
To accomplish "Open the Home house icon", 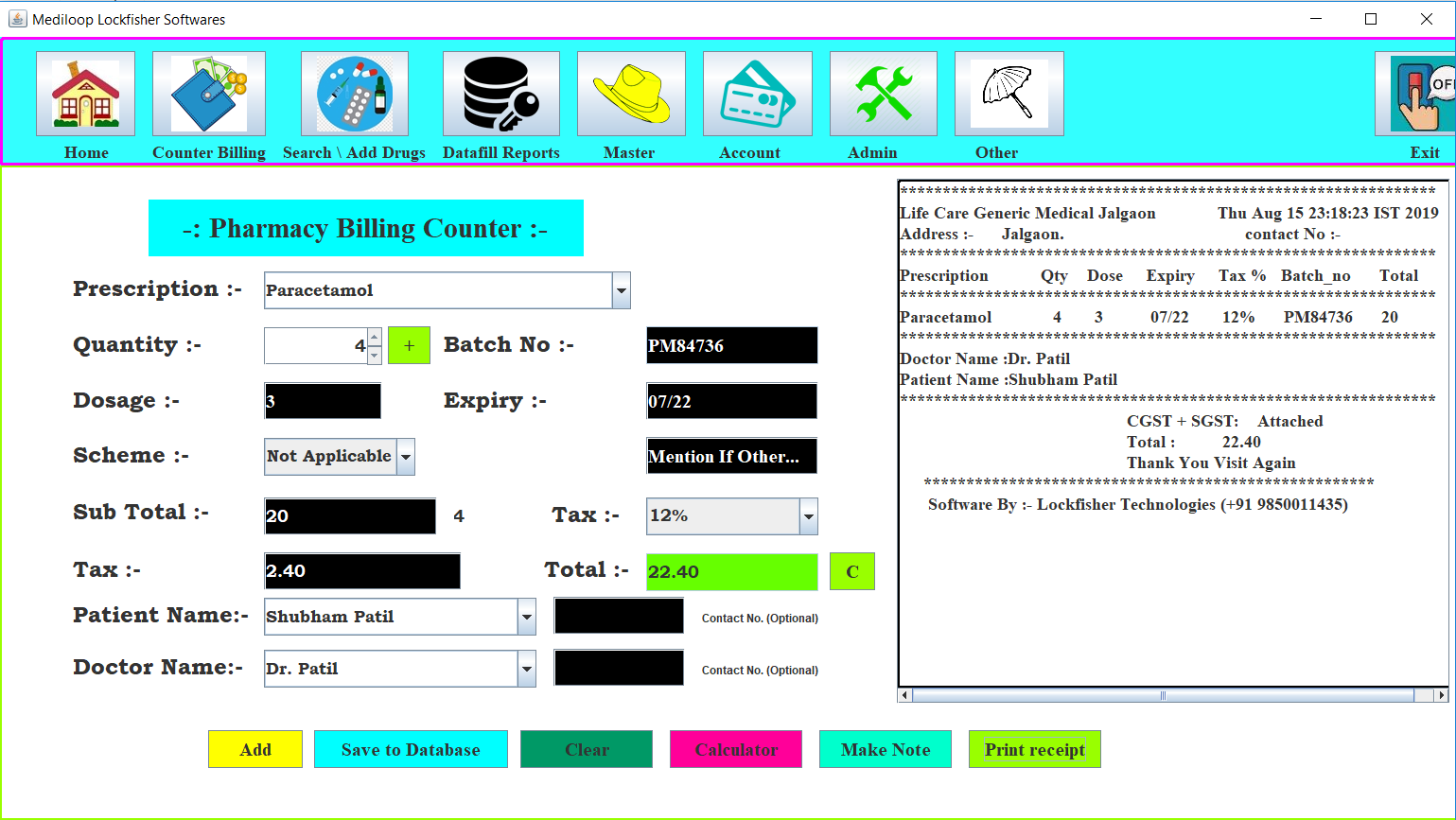I will 85,94.
